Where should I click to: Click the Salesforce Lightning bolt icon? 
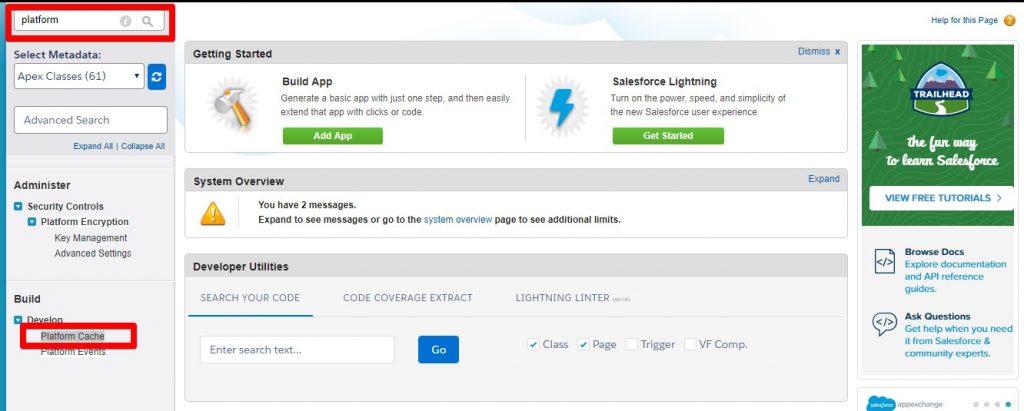click(x=562, y=107)
